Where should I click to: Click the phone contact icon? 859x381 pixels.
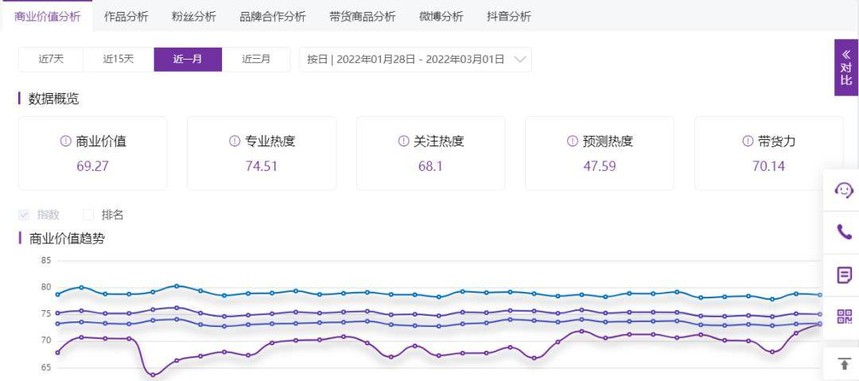[844, 232]
